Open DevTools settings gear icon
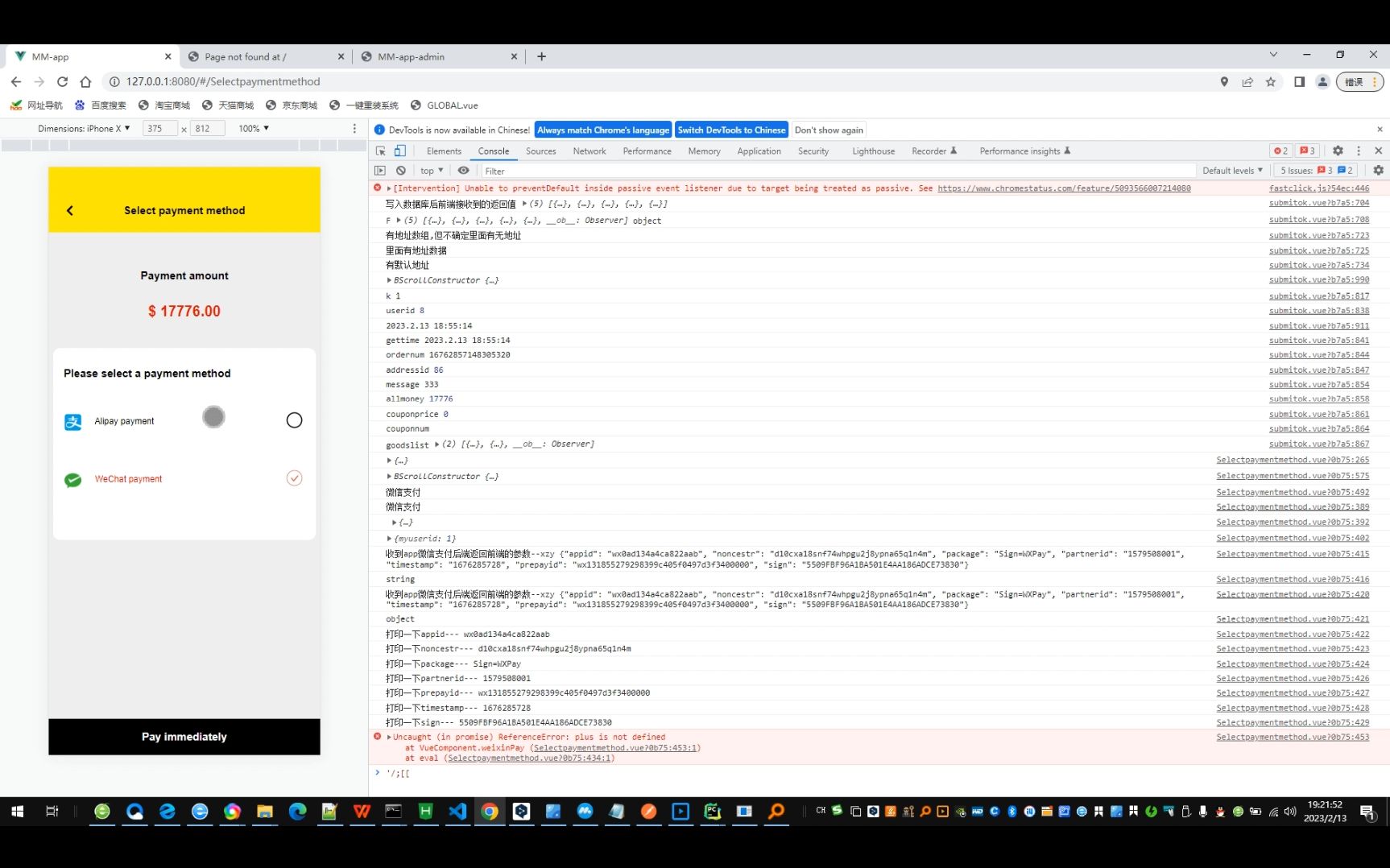 coord(1338,151)
